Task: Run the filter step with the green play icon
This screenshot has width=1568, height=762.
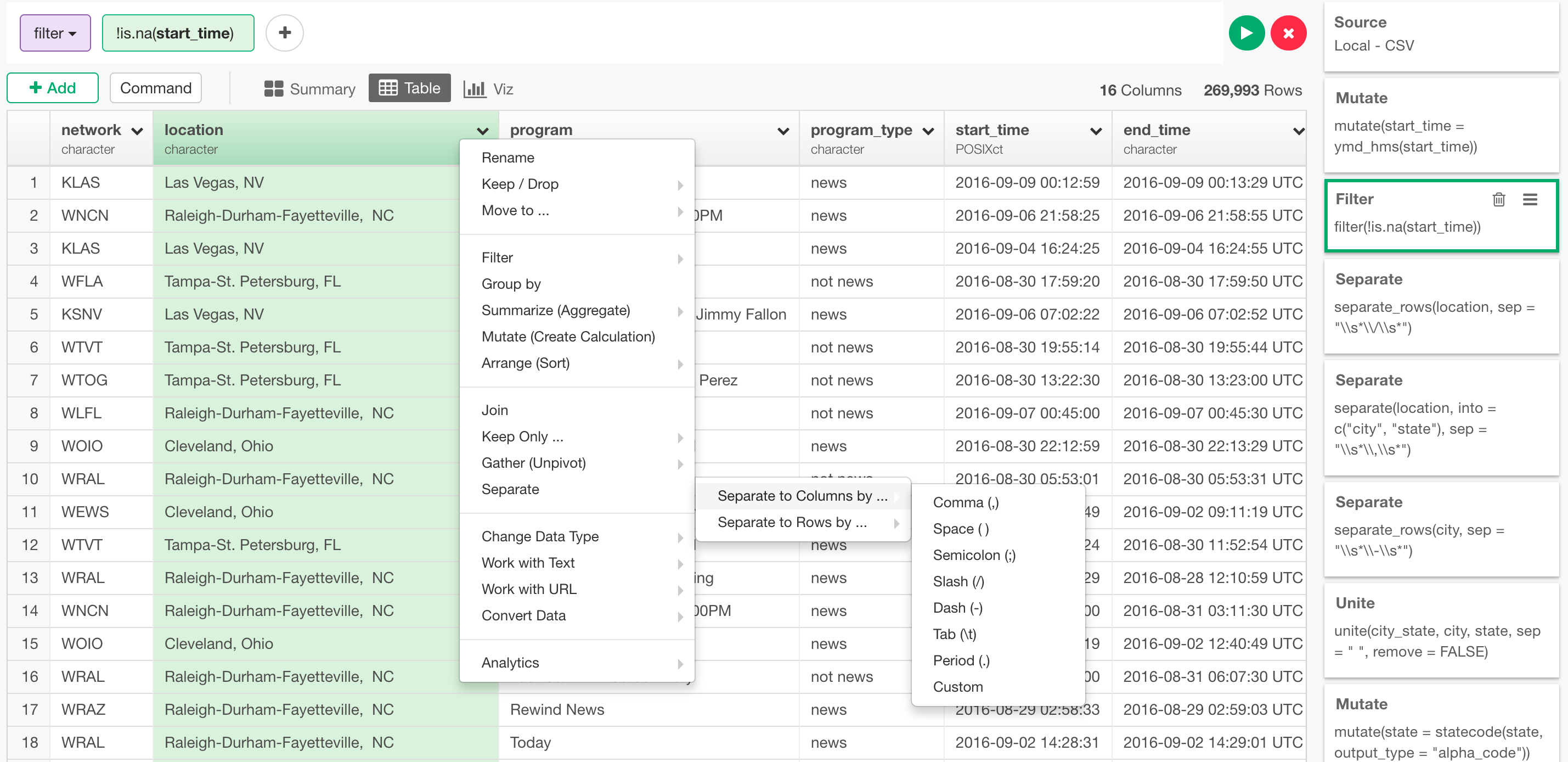Action: (x=1246, y=33)
